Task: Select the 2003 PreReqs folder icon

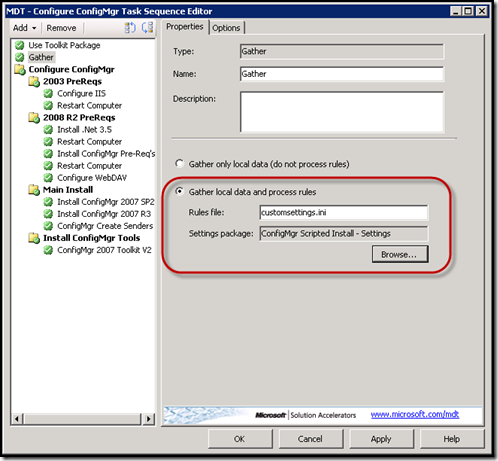Action: point(34,81)
